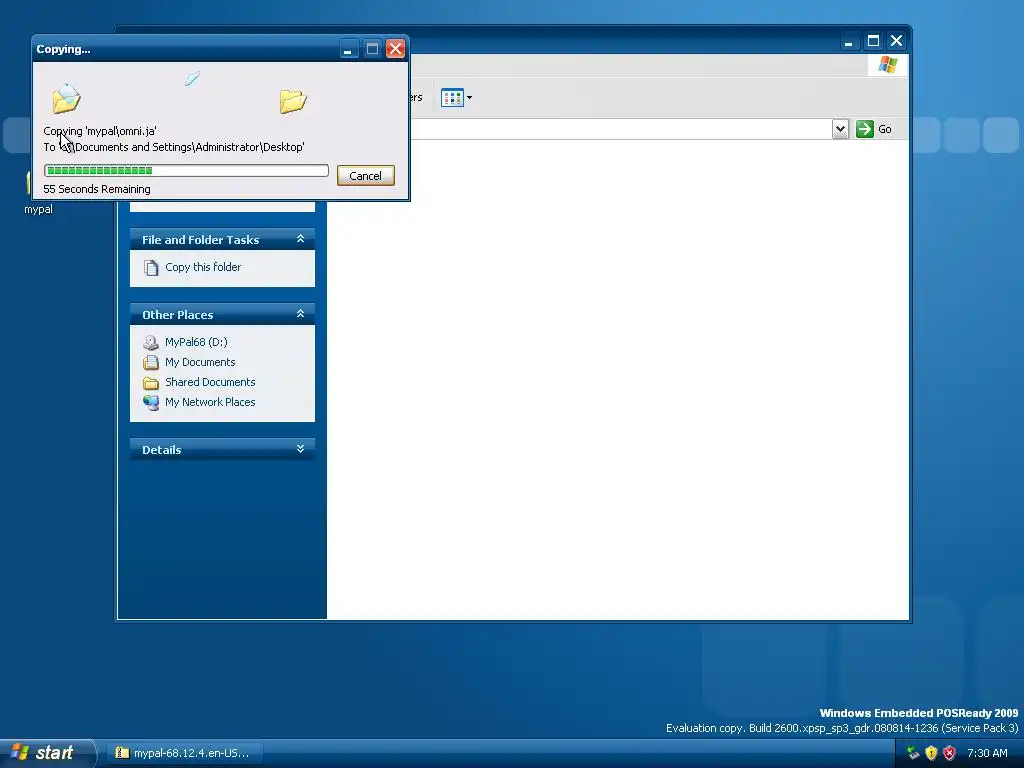Click the Shared Documents folder icon
1024x768 pixels.
pos(151,383)
